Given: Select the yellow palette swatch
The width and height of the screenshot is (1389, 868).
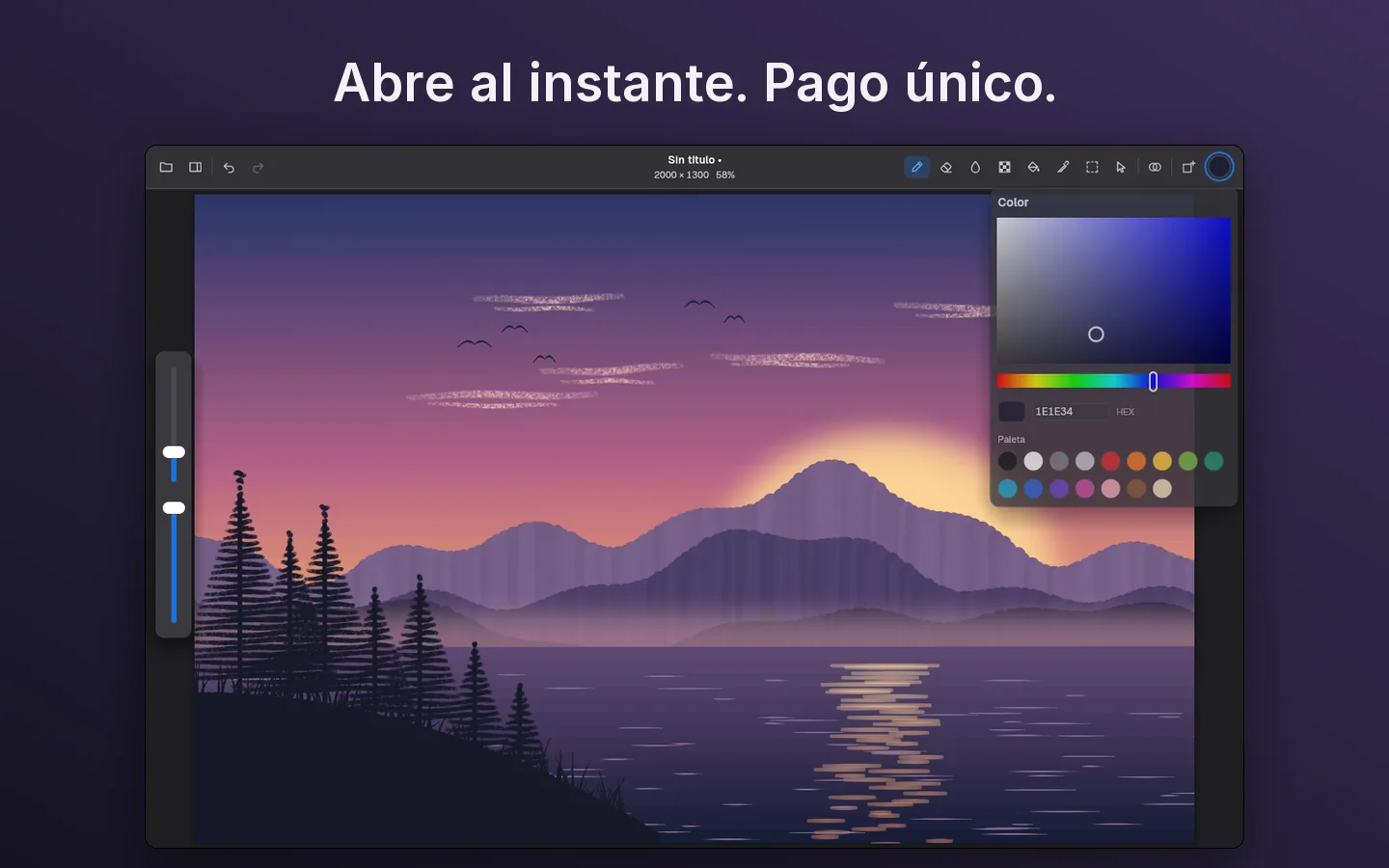Looking at the screenshot, I should 1162,461.
